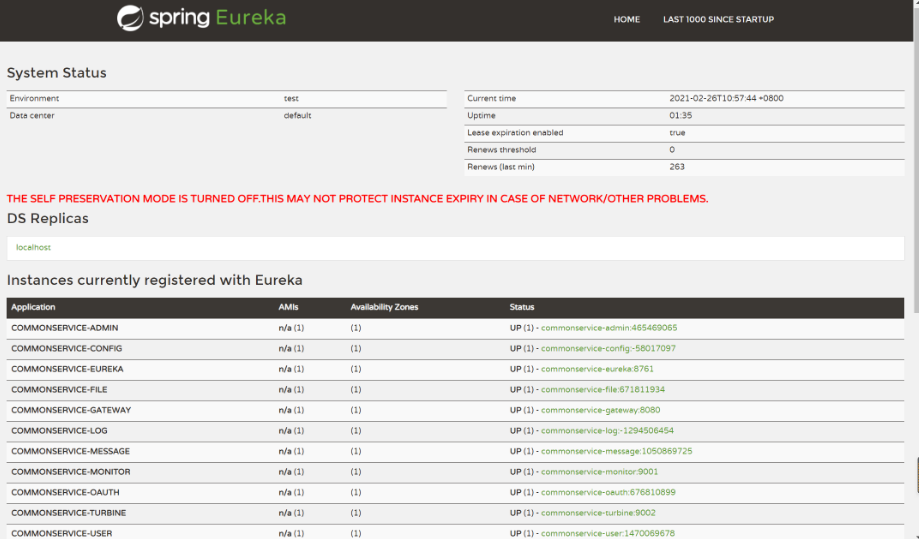The height and width of the screenshot is (539, 919).
Task: Open commonservice-turbine:9002 instance link
Action: click(x=598, y=512)
